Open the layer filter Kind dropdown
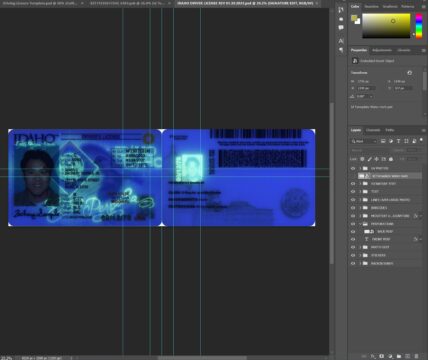 point(363,141)
